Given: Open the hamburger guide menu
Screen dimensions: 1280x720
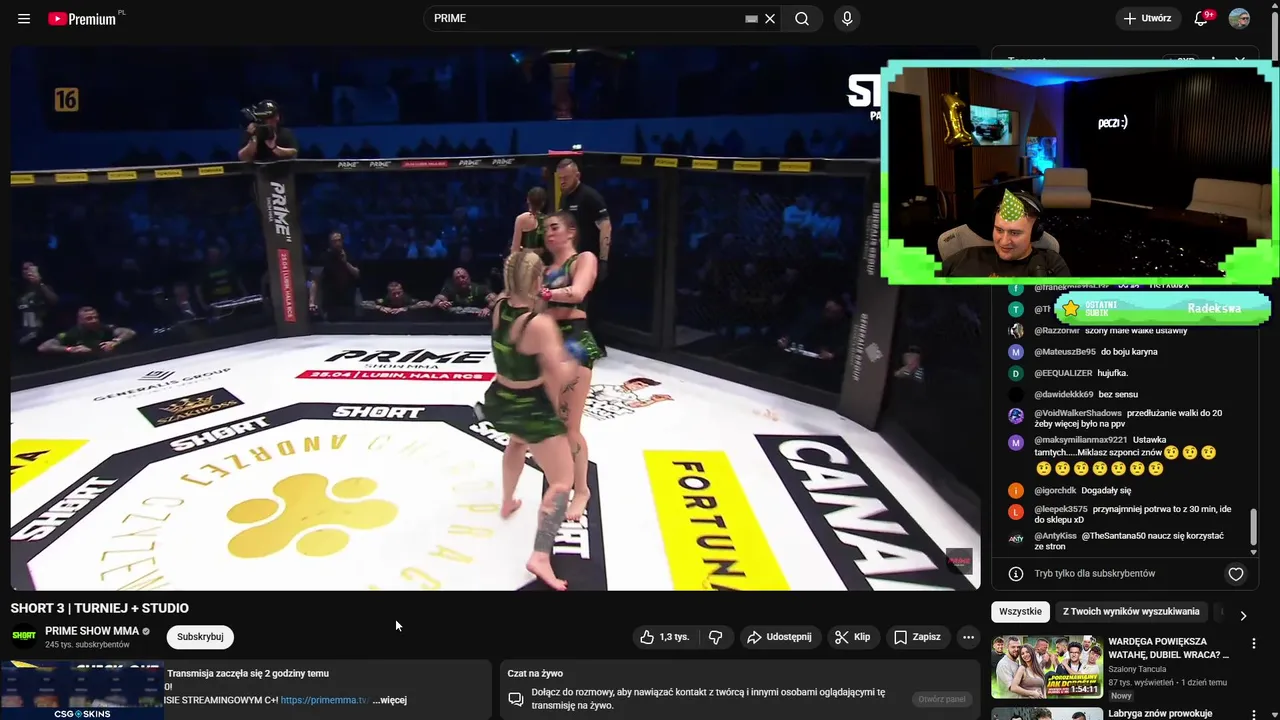Looking at the screenshot, I should pyautogui.click(x=24, y=18).
